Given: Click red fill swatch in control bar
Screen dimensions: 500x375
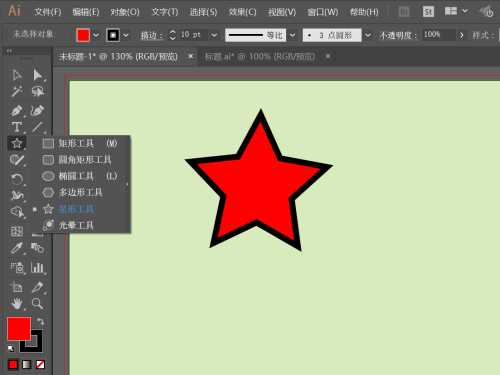Looking at the screenshot, I should click(x=83, y=35).
